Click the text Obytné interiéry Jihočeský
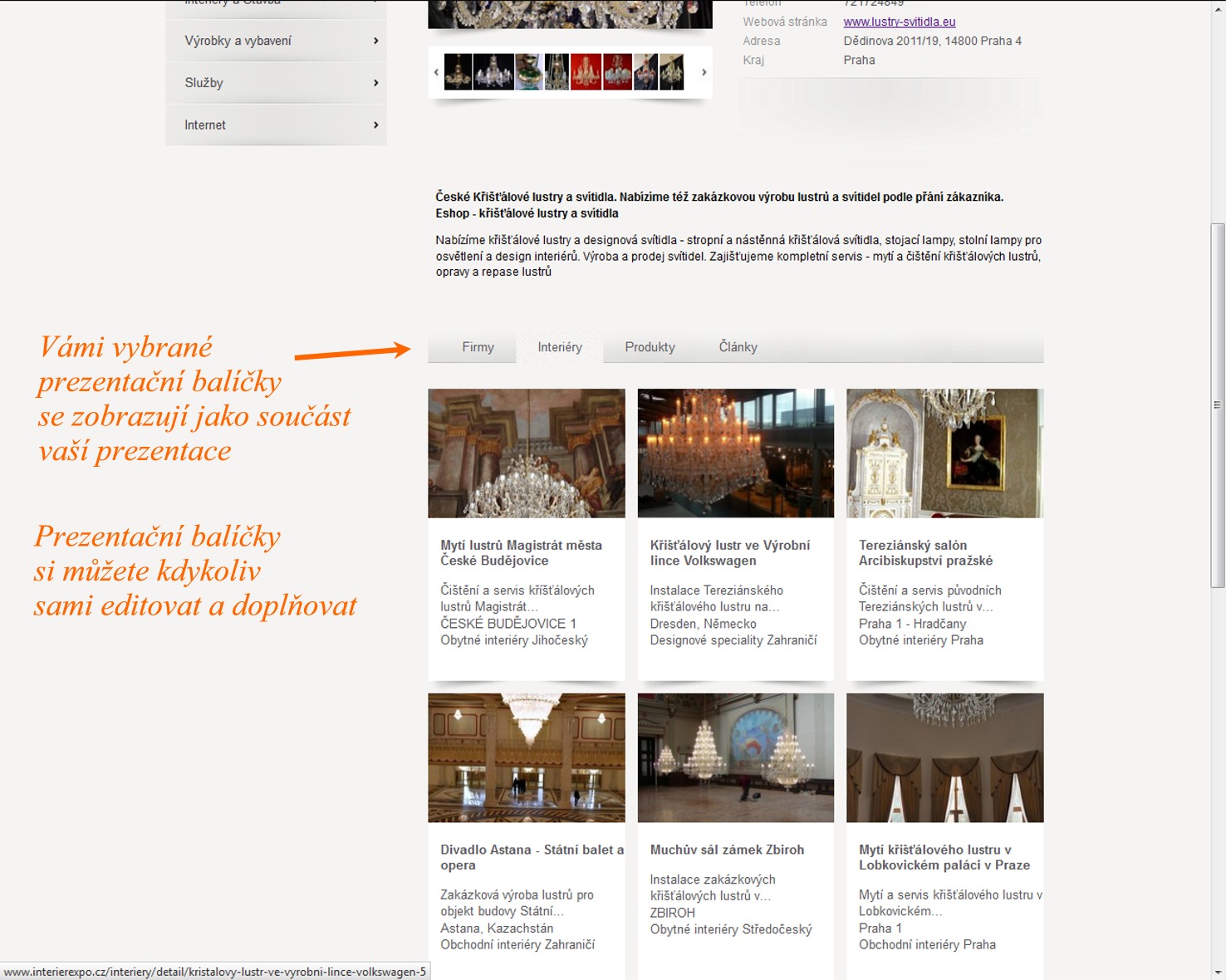 coord(514,640)
